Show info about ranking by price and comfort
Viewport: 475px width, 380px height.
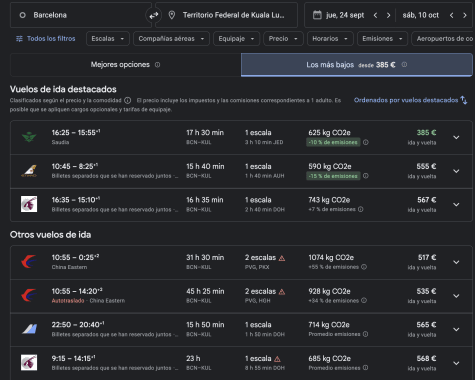pos(127,100)
